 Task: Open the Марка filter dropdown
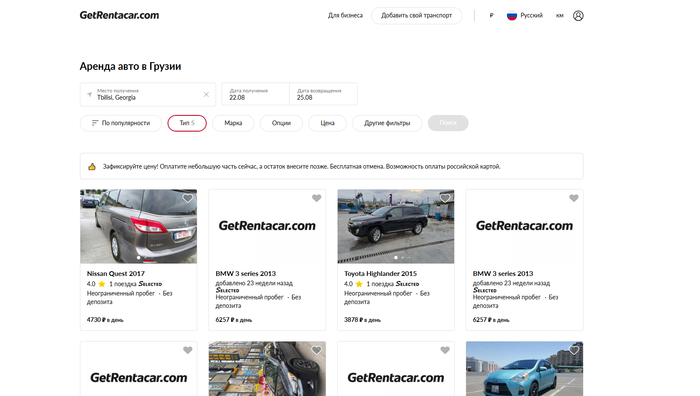[x=233, y=123]
